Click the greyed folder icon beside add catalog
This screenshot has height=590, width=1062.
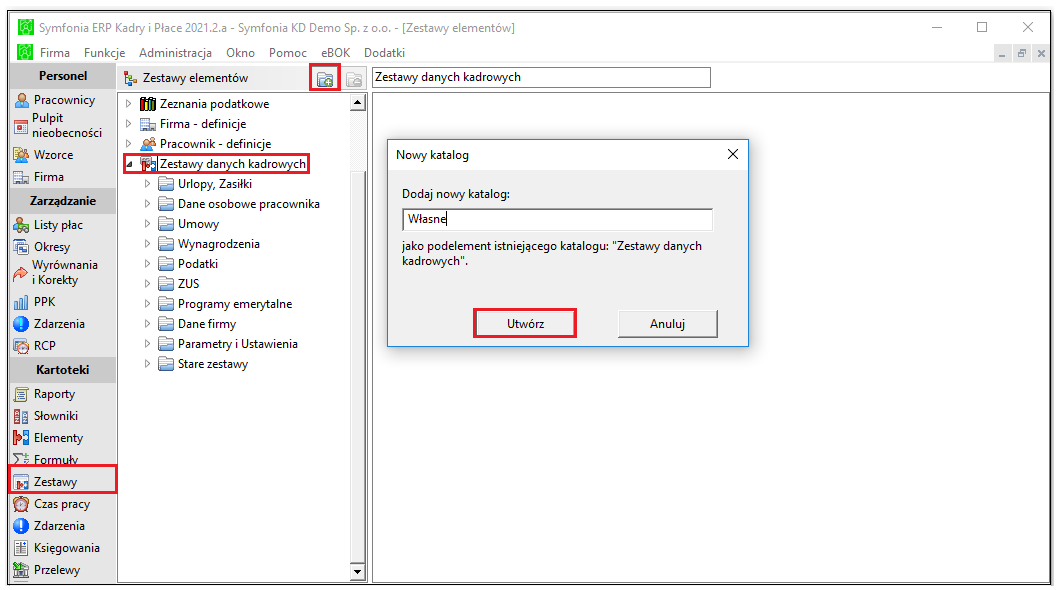coord(354,79)
